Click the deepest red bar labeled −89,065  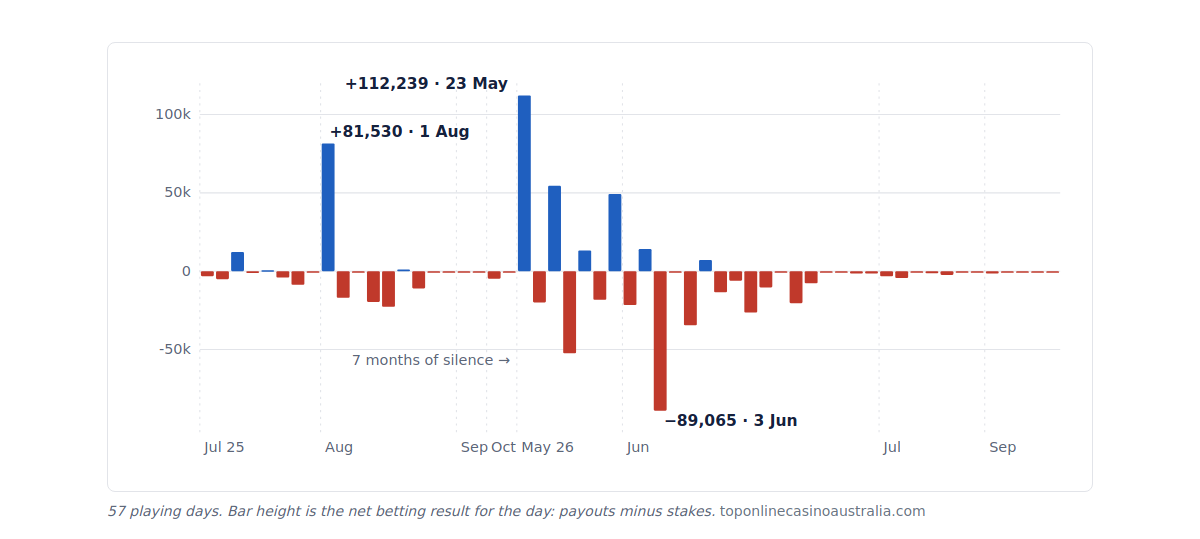660,341
